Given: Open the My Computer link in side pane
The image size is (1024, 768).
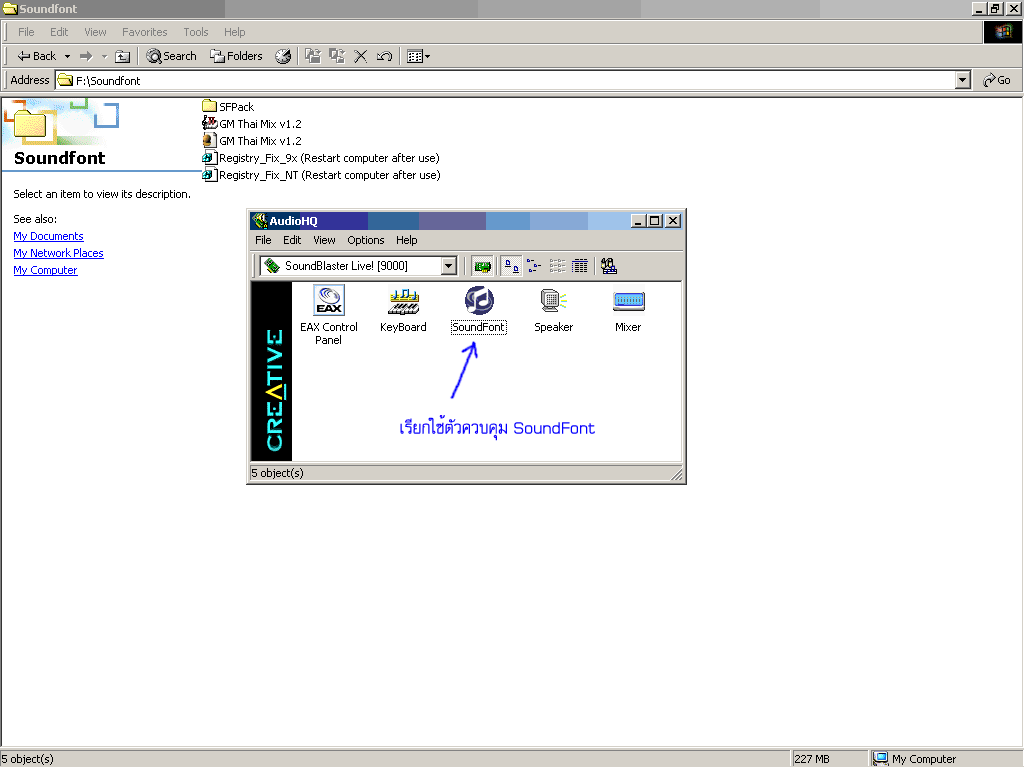Looking at the screenshot, I should (x=45, y=270).
